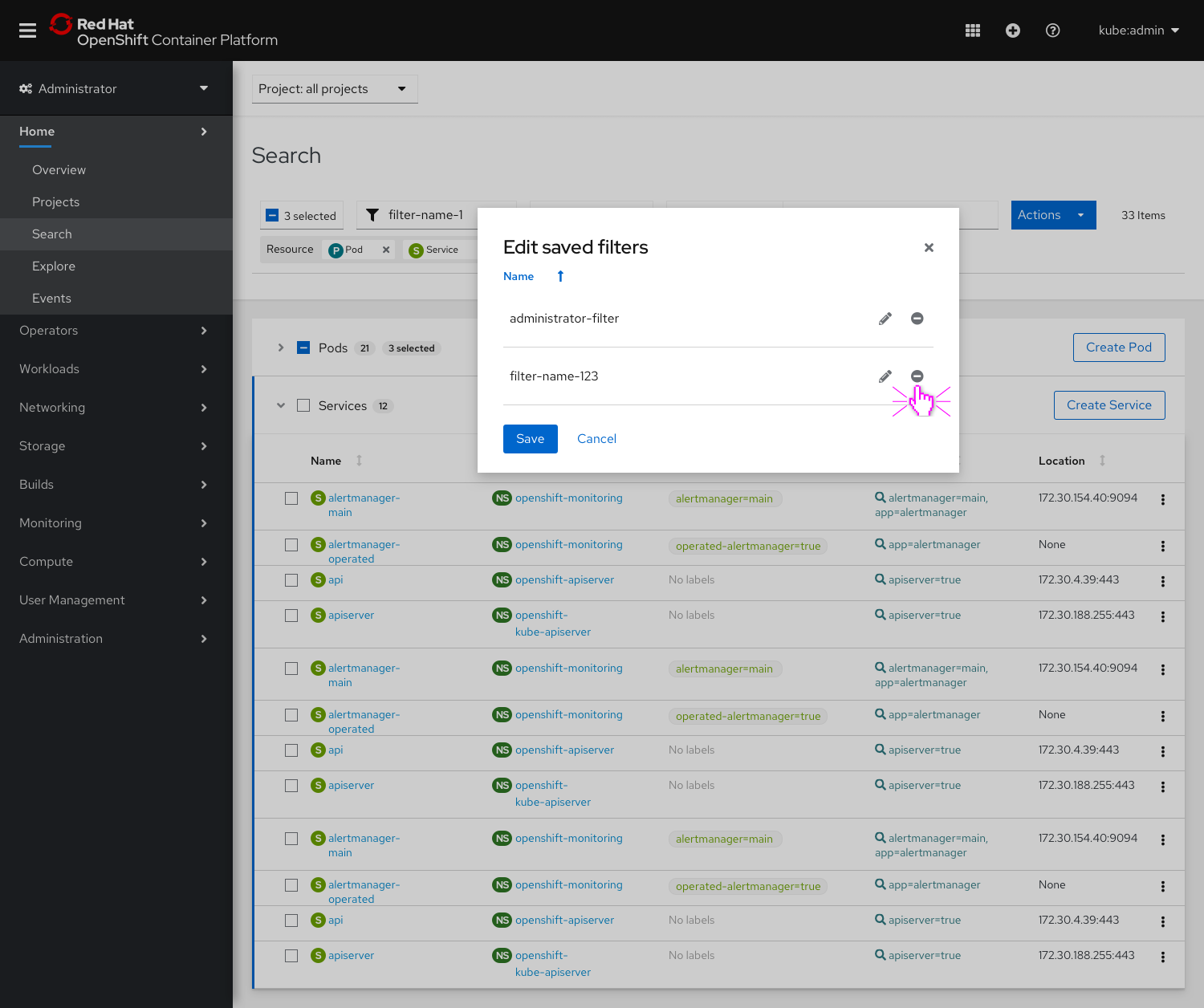
Task: Open the Project: all projects dropdown
Action: [x=335, y=89]
